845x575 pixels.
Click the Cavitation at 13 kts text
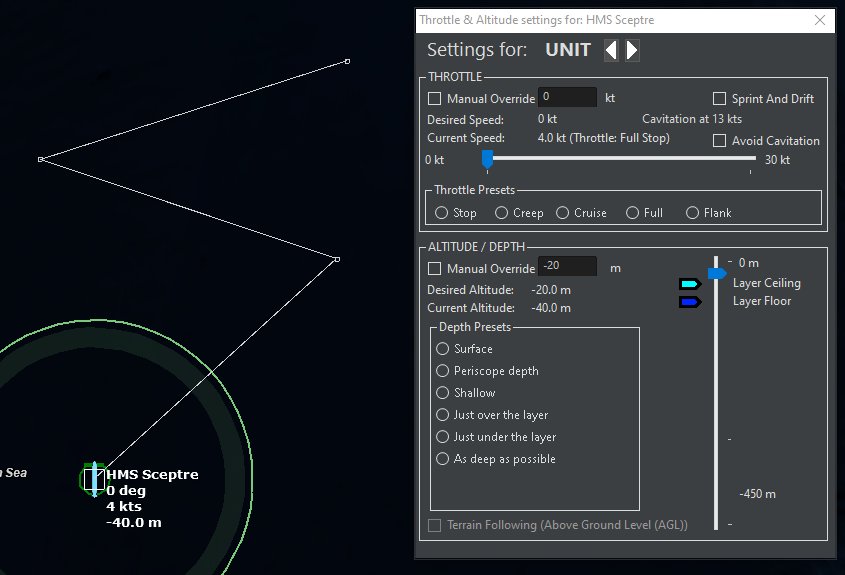tap(692, 119)
